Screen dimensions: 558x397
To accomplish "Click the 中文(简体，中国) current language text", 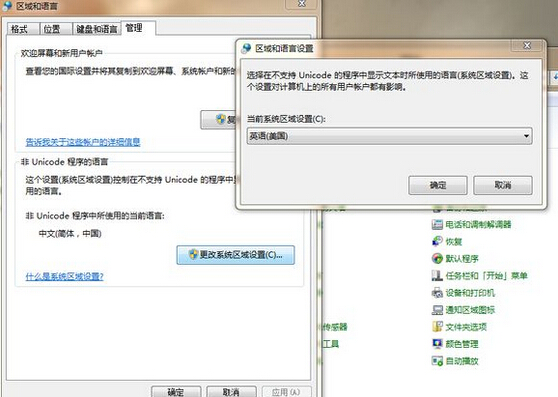I will (70, 234).
